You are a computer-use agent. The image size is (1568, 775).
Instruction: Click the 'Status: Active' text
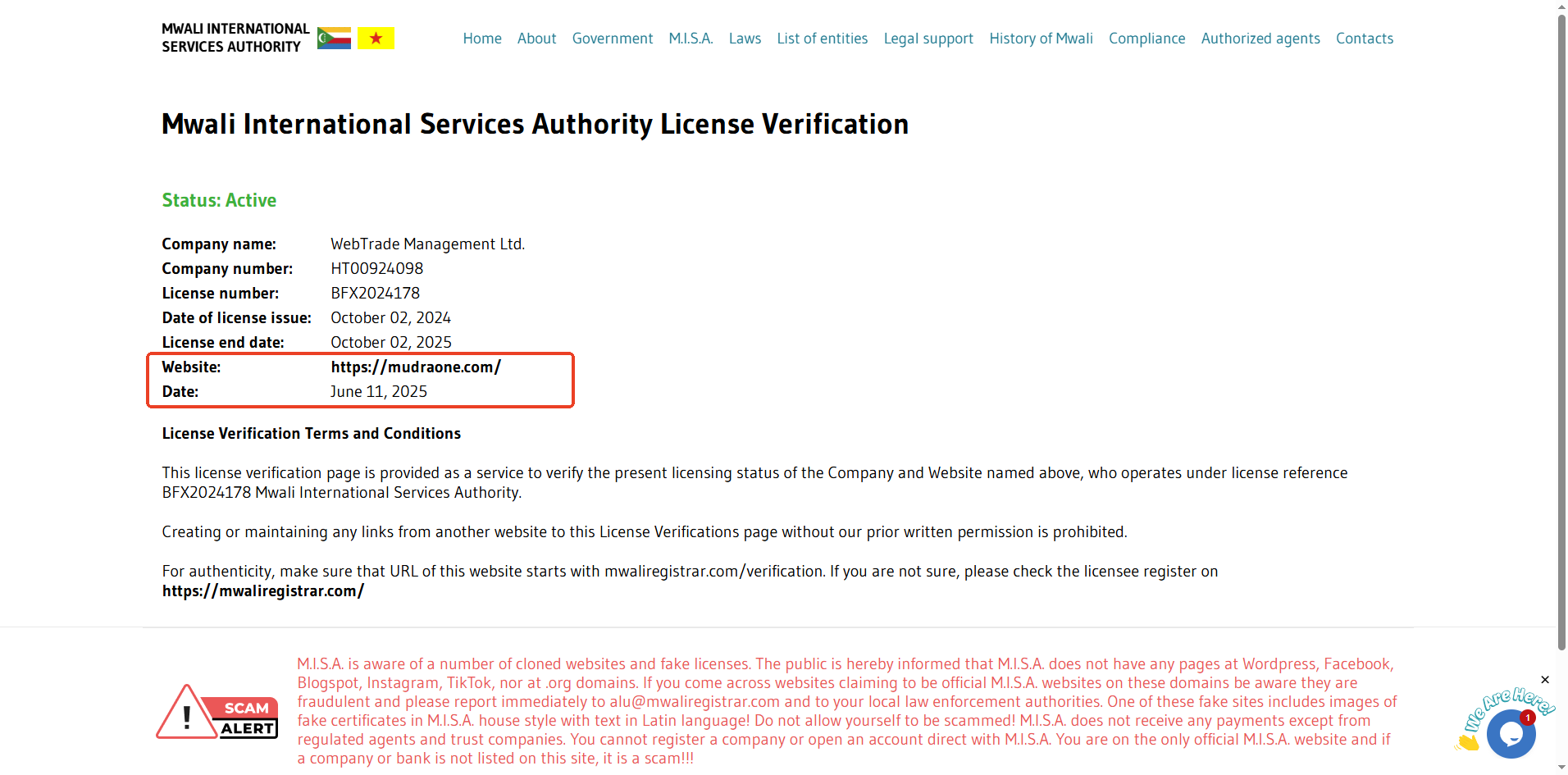[x=219, y=200]
